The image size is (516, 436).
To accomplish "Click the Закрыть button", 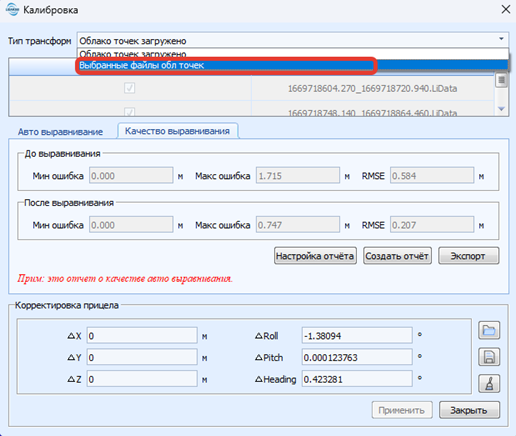I will tap(469, 410).
